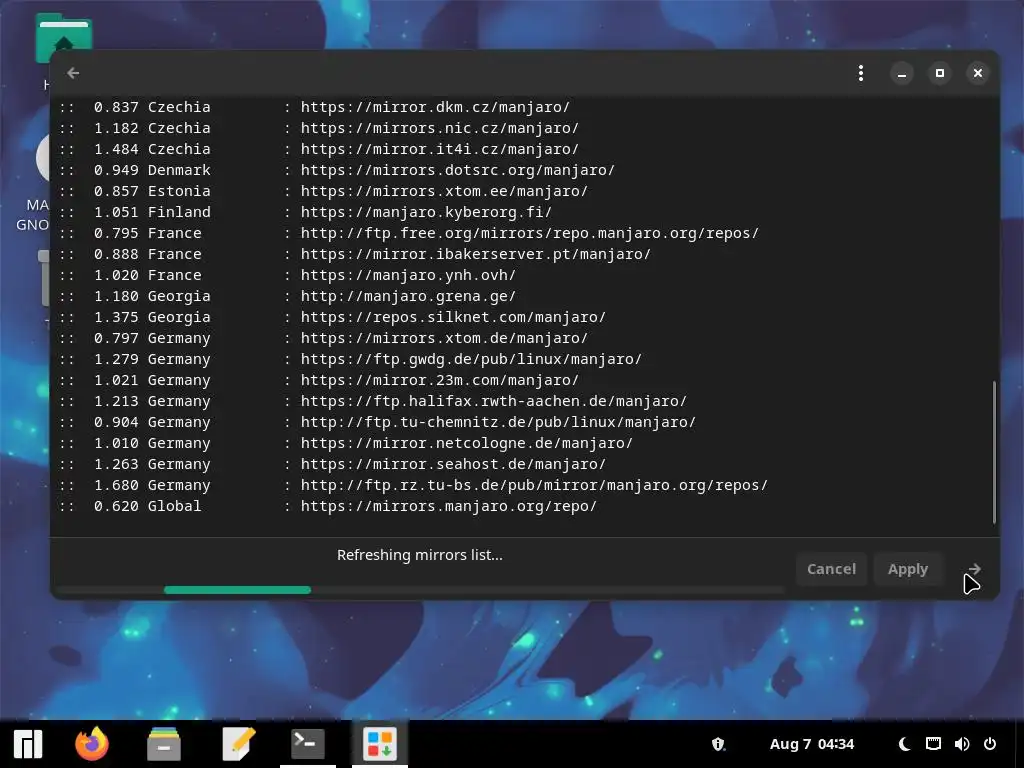Image resolution: width=1024 pixels, height=768 pixels.
Task: Click the terminal output scrollbar
Action: point(994,452)
